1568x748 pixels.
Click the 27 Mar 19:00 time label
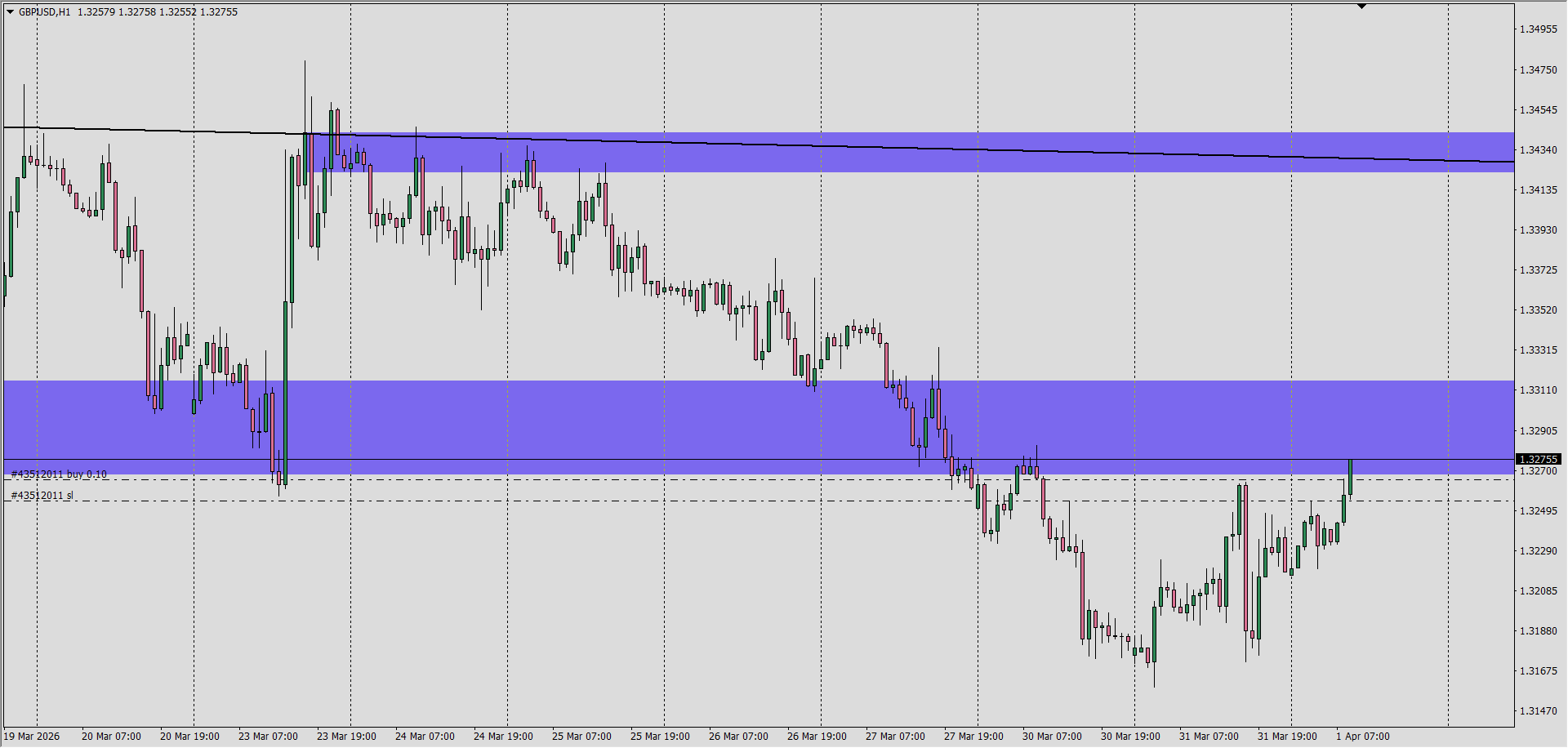click(x=973, y=737)
